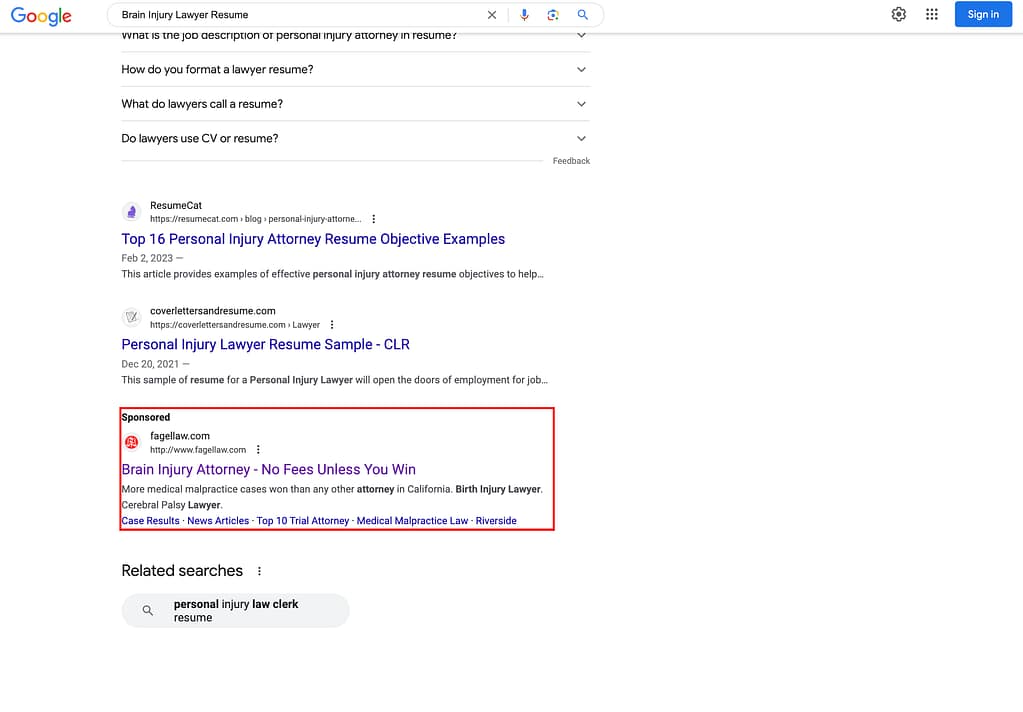
Task: Click the Sponsored label
Action: tap(146, 418)
